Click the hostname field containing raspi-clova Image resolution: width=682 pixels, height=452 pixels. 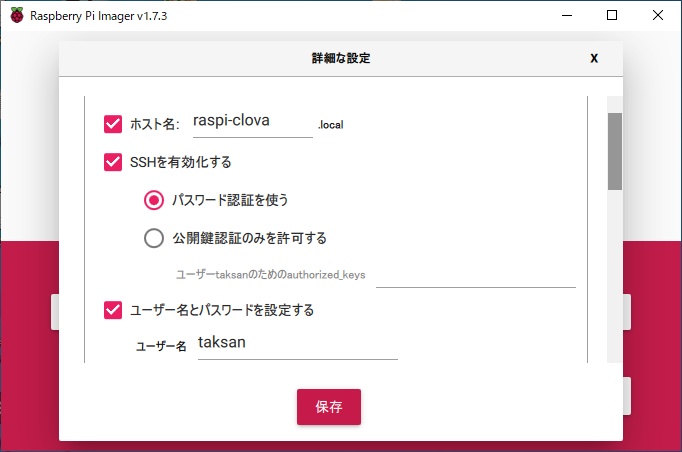tap(253, 123)
